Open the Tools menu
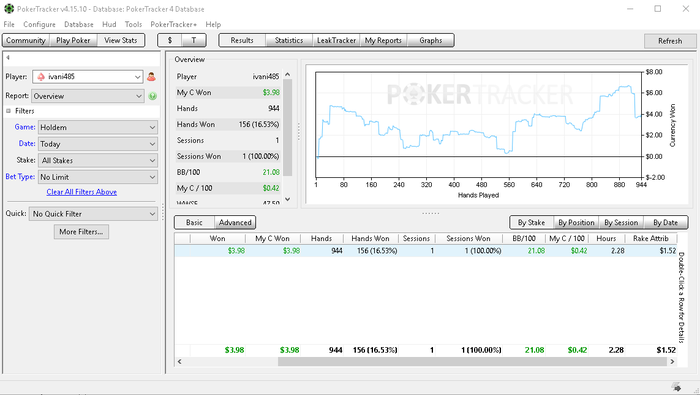The image size is (700, 395). click(x=133, y=24)
